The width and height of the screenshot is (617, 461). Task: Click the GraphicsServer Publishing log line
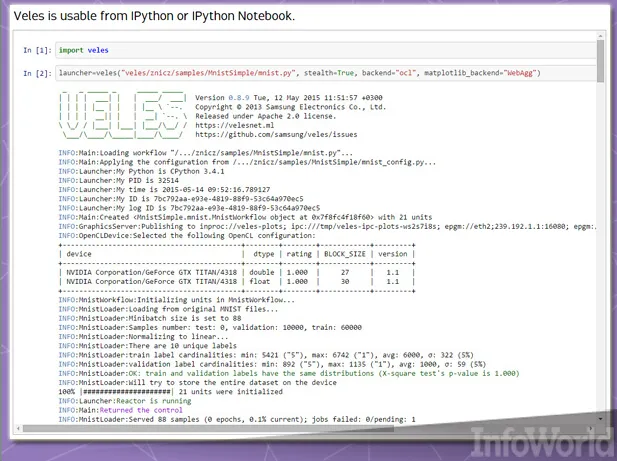pos(327,227)
